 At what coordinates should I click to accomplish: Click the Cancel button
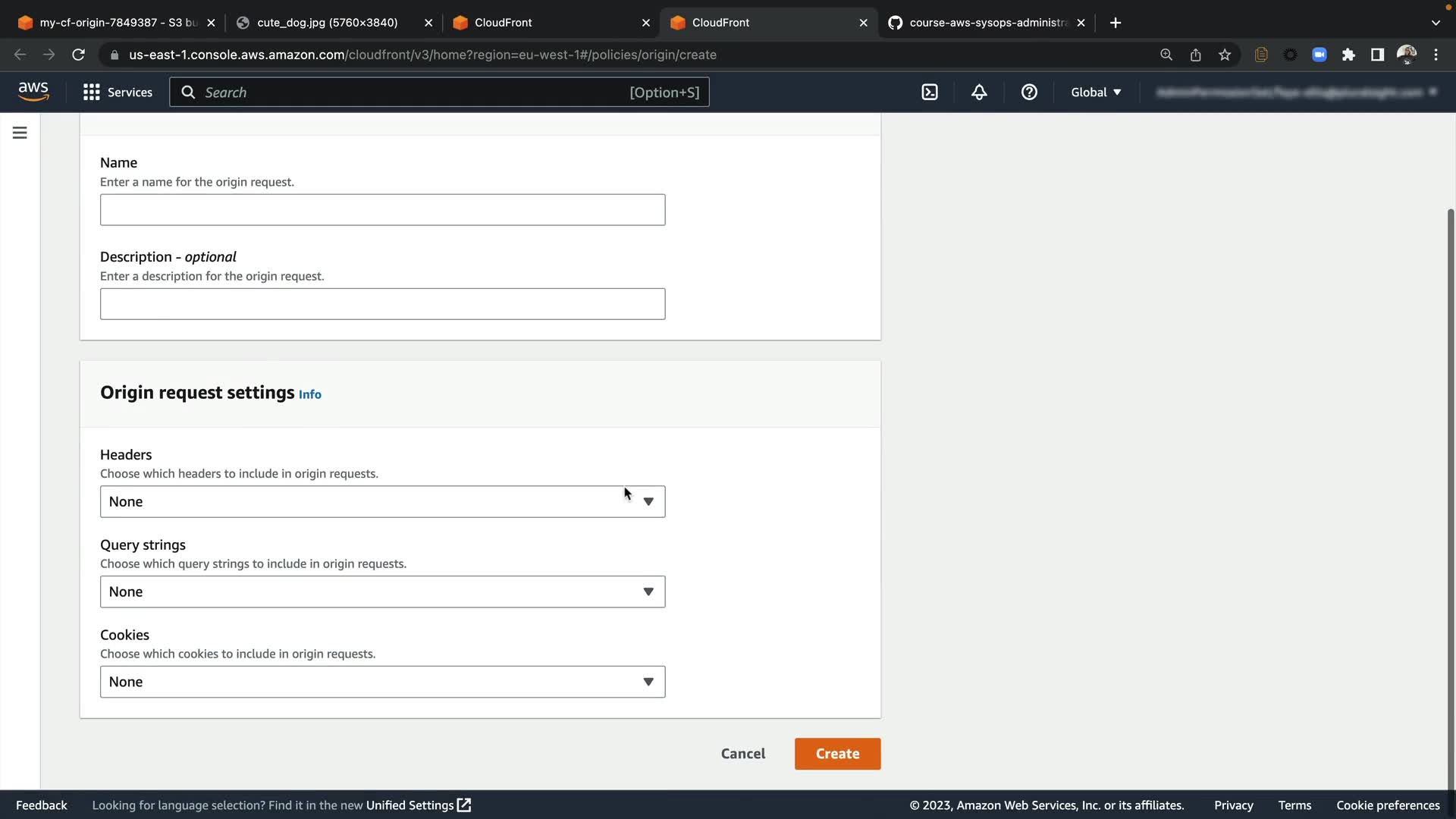coord(742,754)
